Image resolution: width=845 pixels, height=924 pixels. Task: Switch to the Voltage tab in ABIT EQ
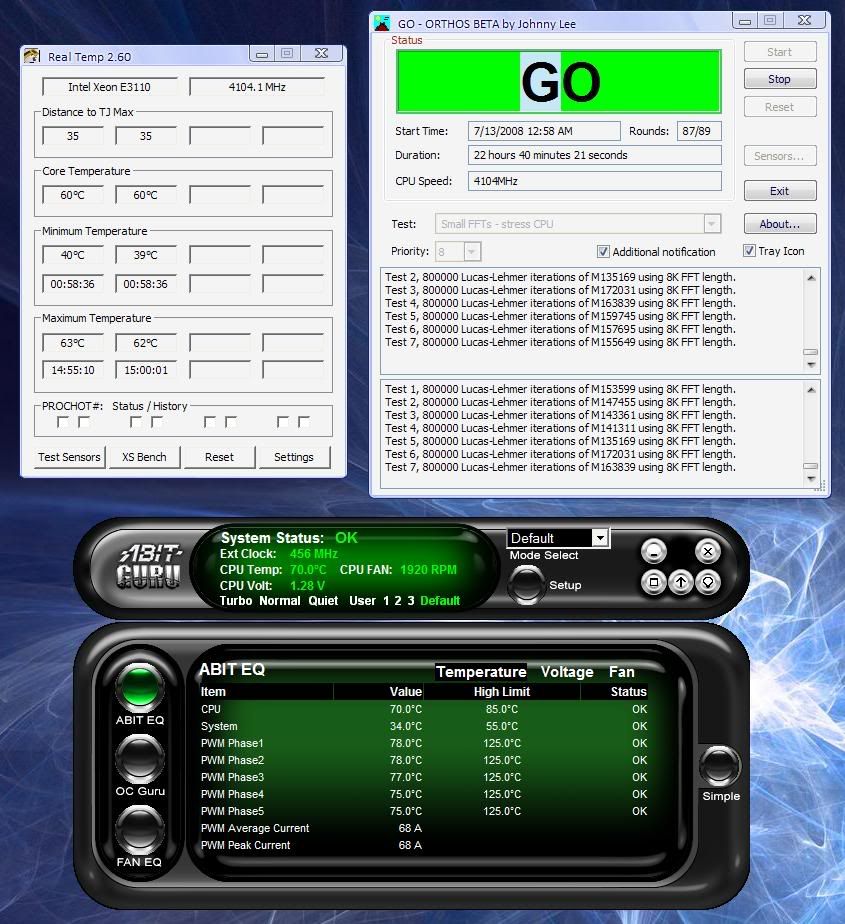[x=567, y=672]
